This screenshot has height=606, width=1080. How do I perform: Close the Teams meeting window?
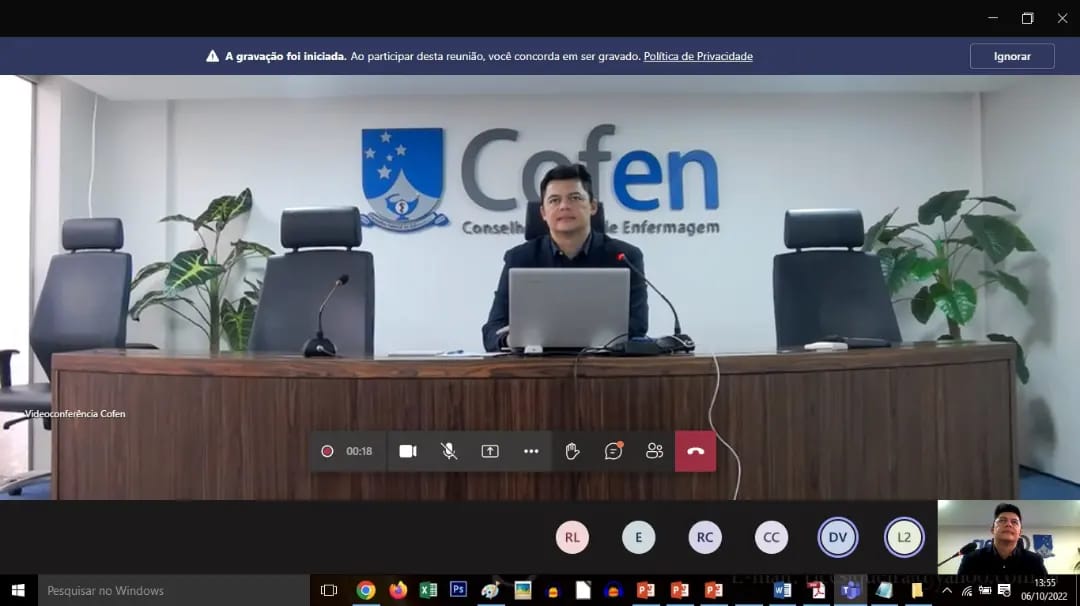coord(1062,19)
